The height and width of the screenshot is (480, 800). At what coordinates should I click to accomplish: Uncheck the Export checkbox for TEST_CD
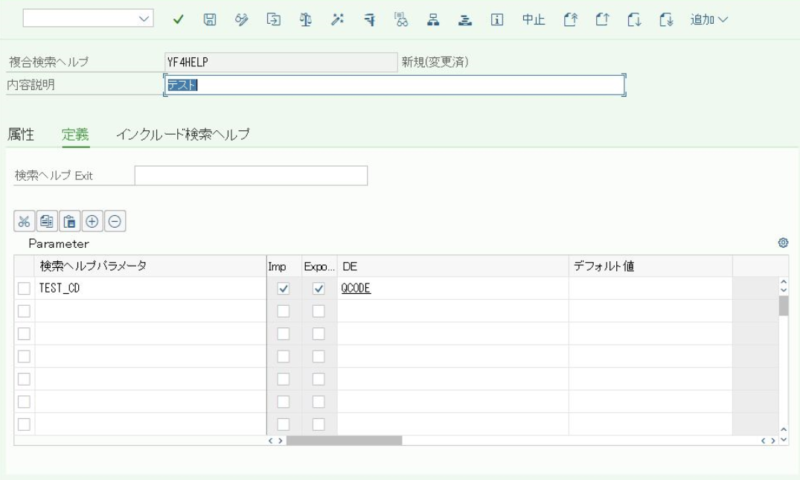coord(319,288)
